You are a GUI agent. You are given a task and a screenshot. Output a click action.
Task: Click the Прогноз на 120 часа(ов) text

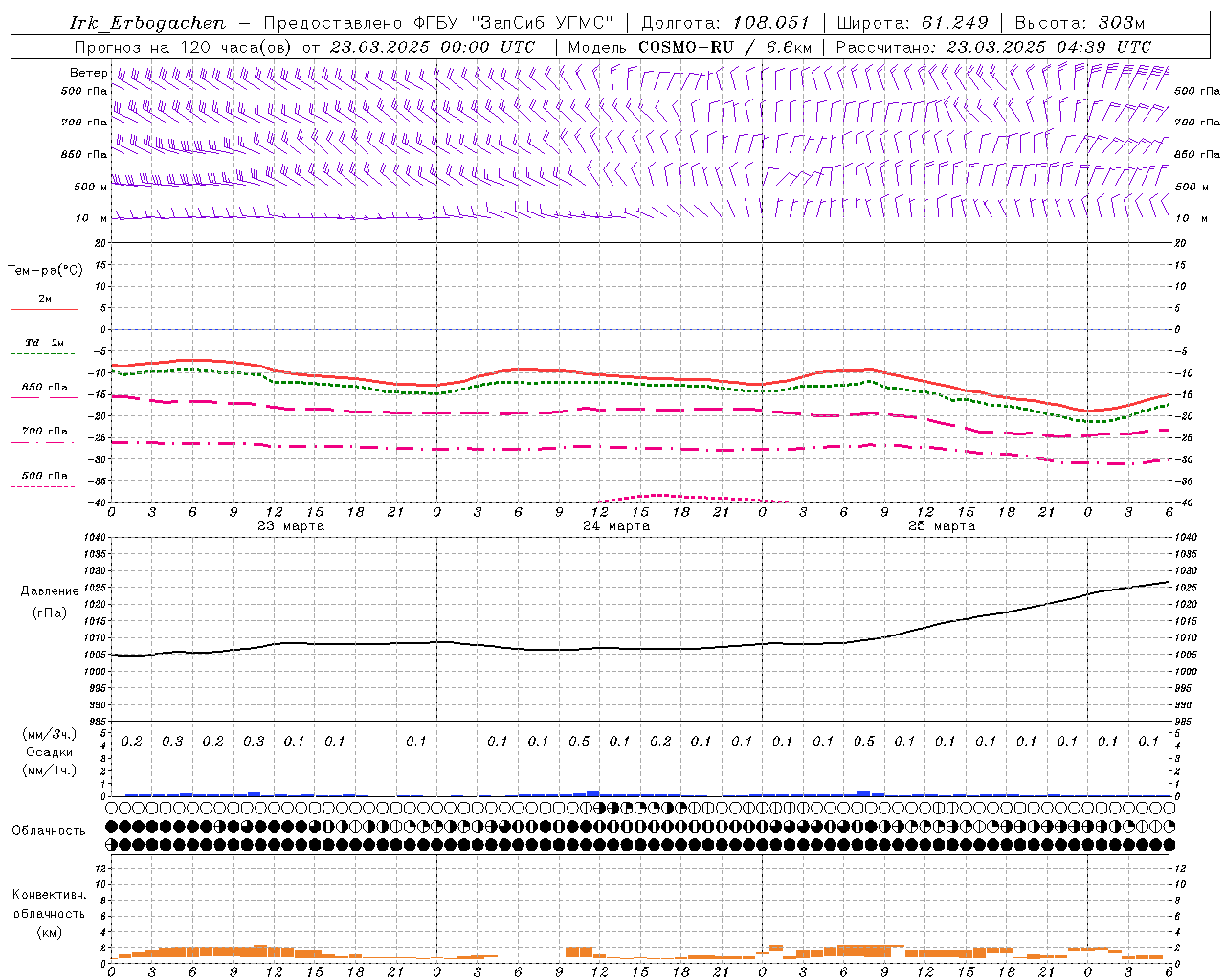(184, 47)
